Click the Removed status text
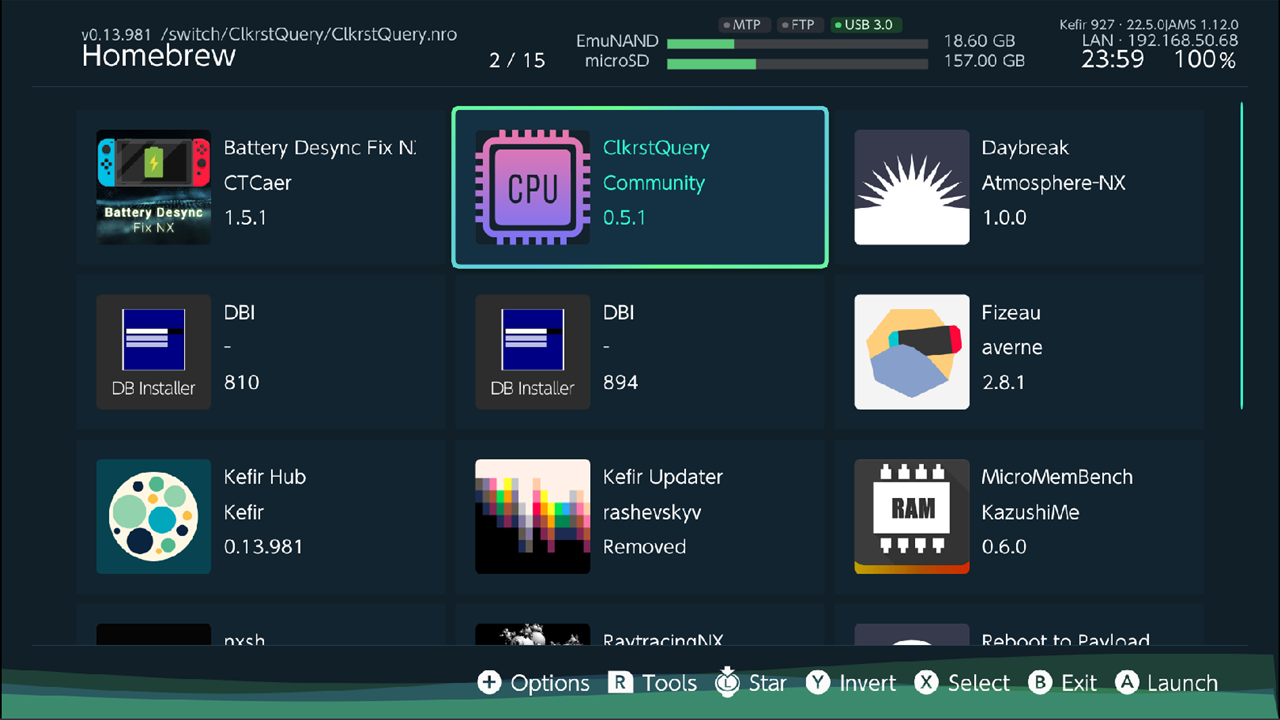 click(x=645, y=547)
